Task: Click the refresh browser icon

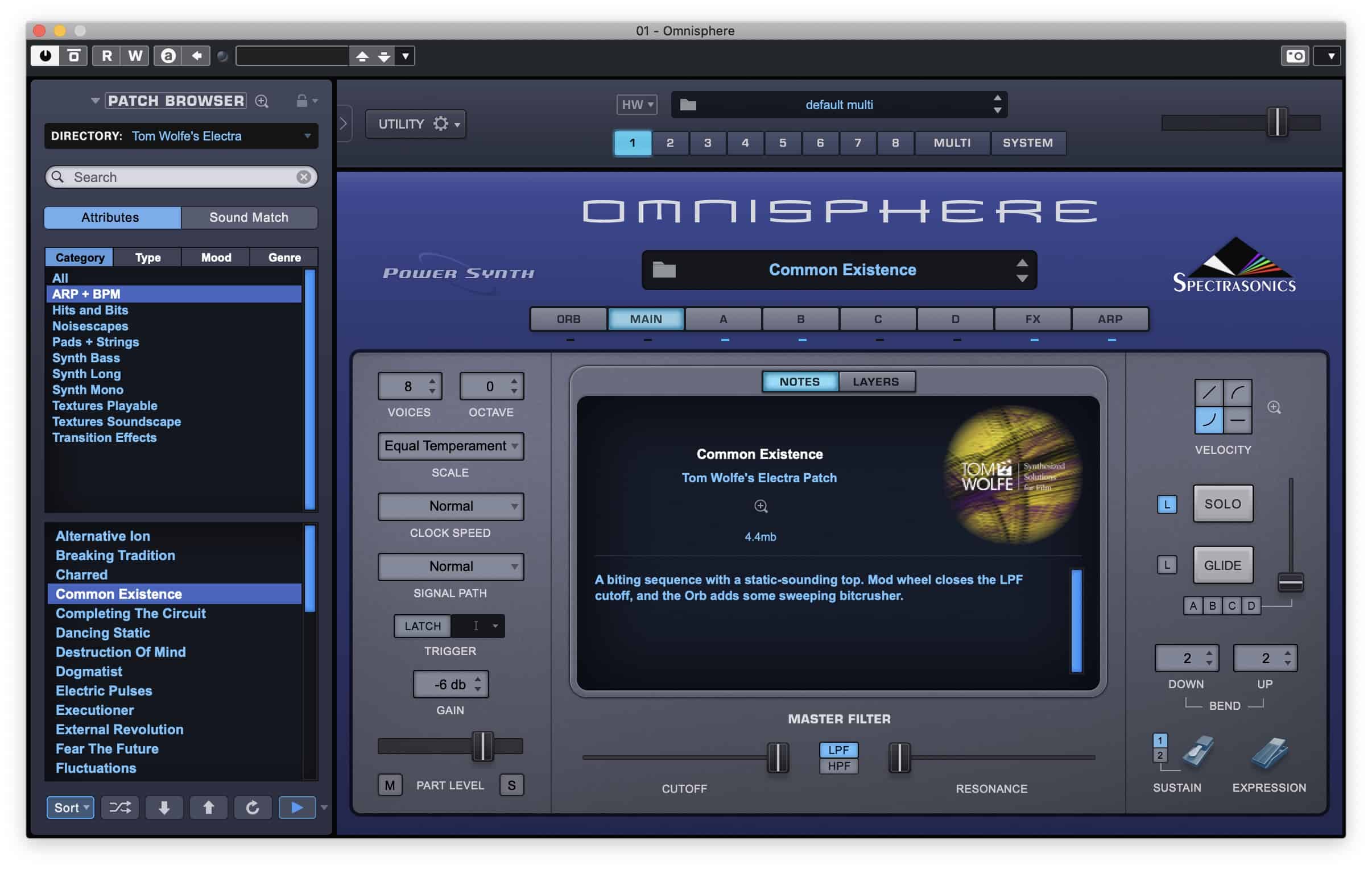Action: 253,808
